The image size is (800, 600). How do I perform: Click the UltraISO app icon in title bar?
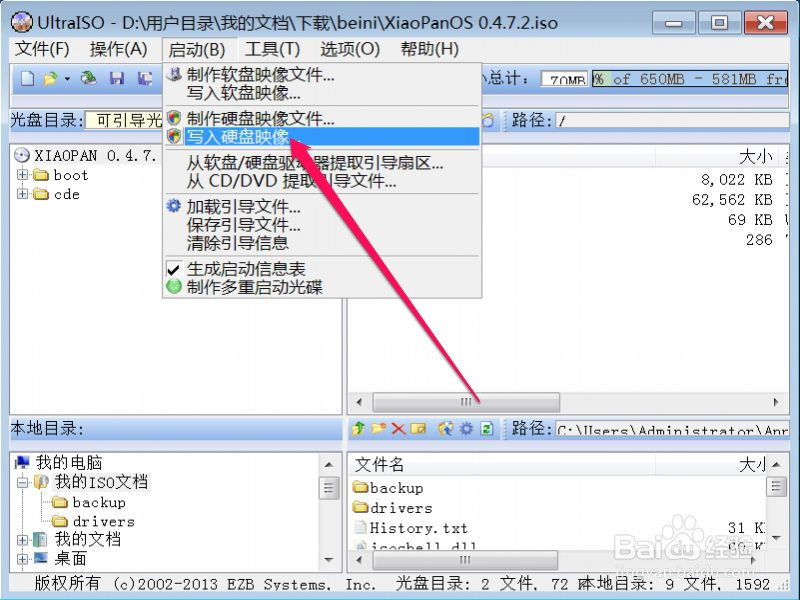22,22
